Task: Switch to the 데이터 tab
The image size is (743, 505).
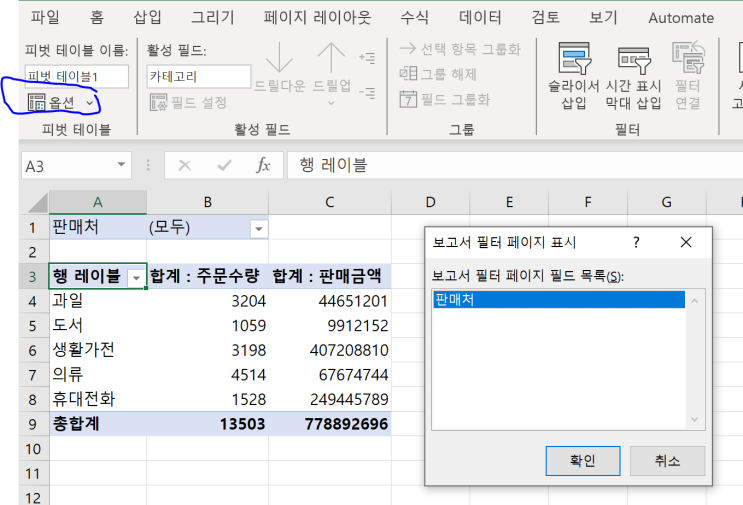Action: [x=480, y=18]
